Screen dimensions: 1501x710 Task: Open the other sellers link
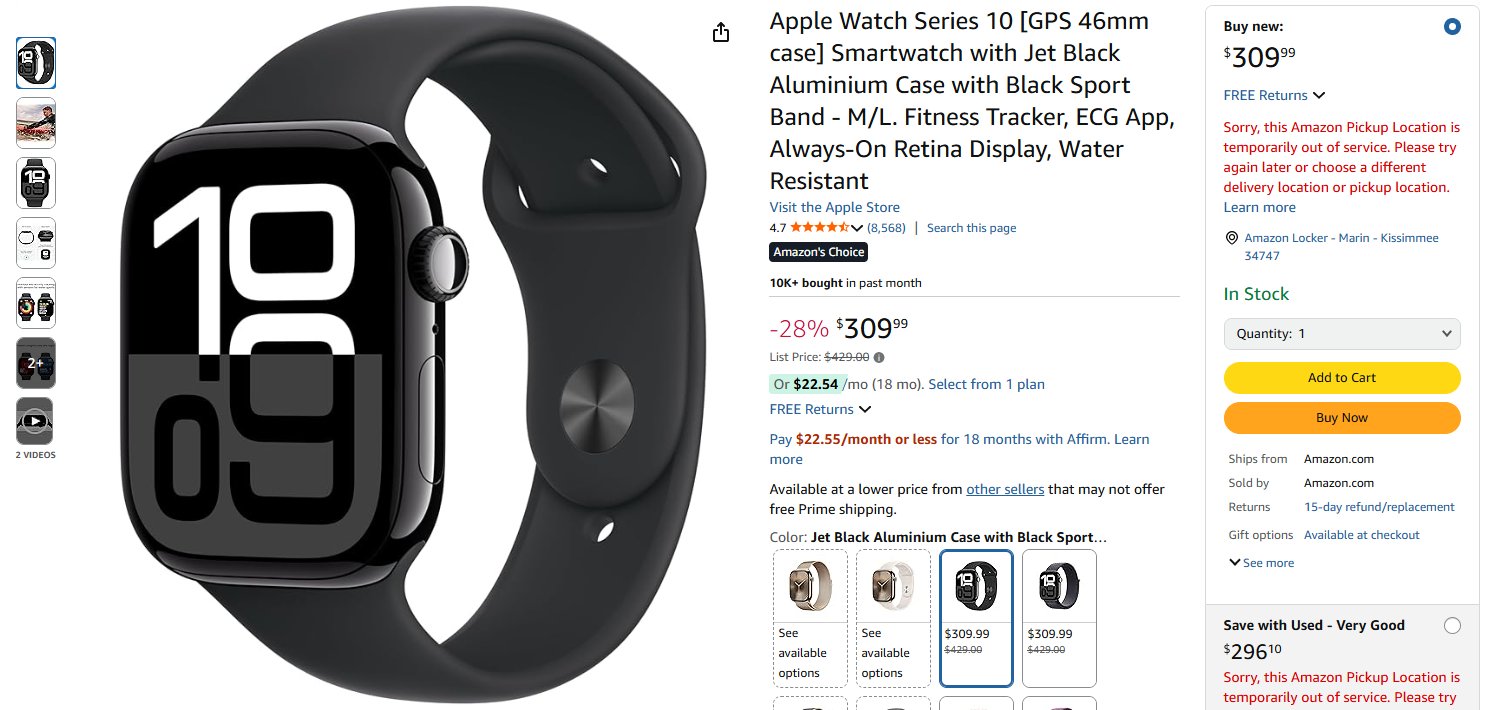click(x=1005, y=490)
